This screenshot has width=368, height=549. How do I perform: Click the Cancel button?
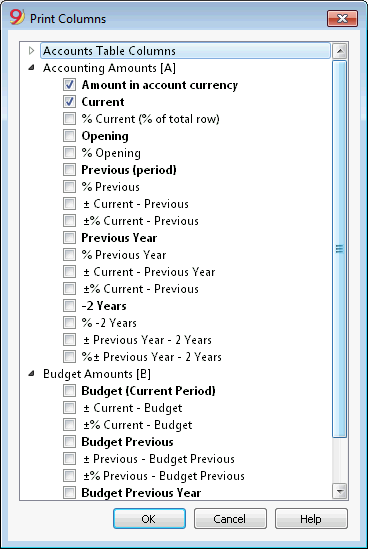(230, 519)
